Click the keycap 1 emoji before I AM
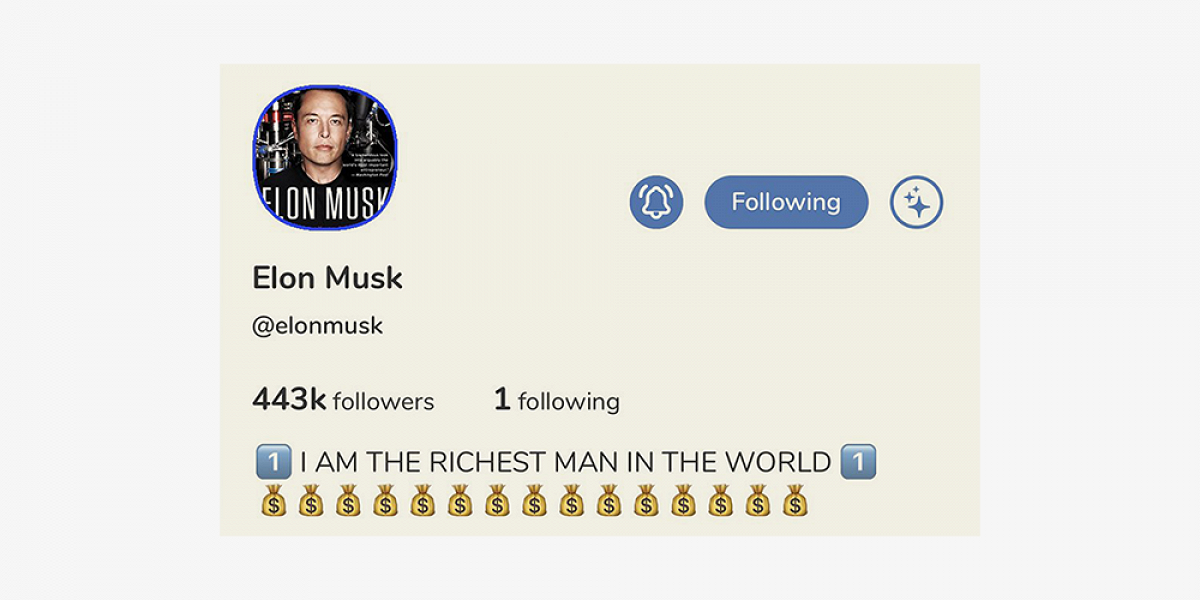Screen dimensions: 1200x600 (x=273, y=462)
